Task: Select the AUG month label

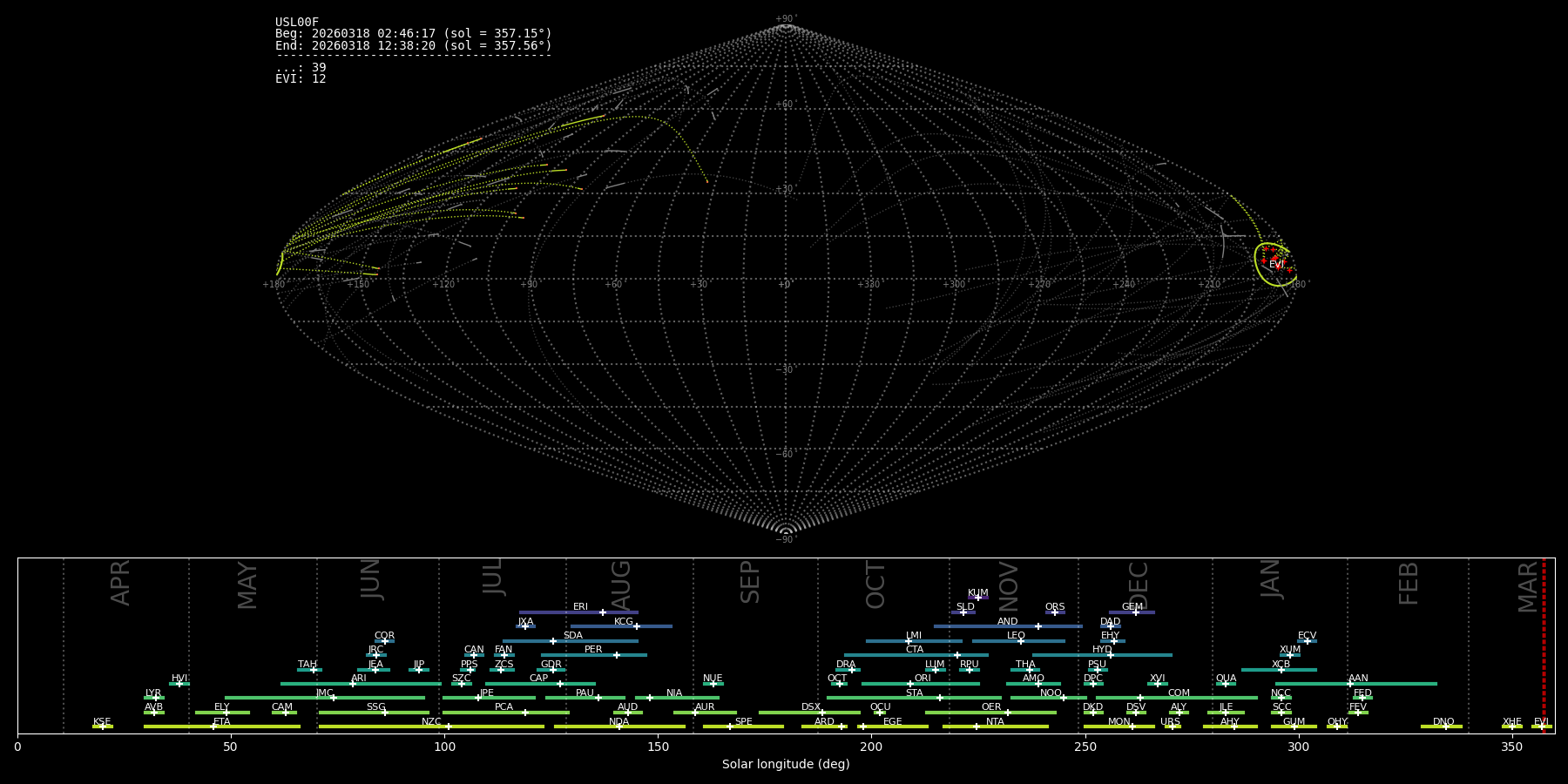Action: pyautogui.click(x=621, y=585)
